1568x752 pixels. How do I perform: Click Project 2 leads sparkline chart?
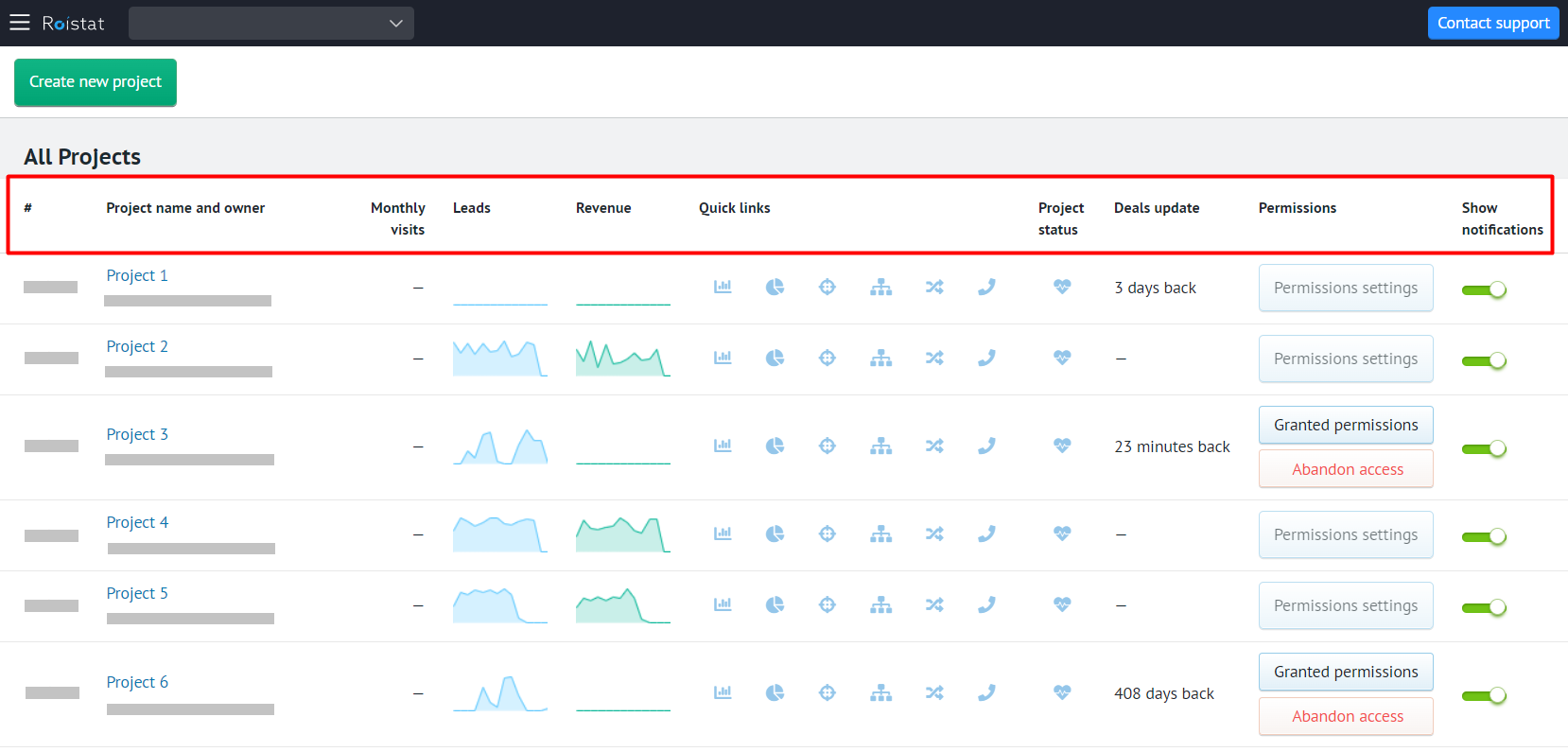500,358
